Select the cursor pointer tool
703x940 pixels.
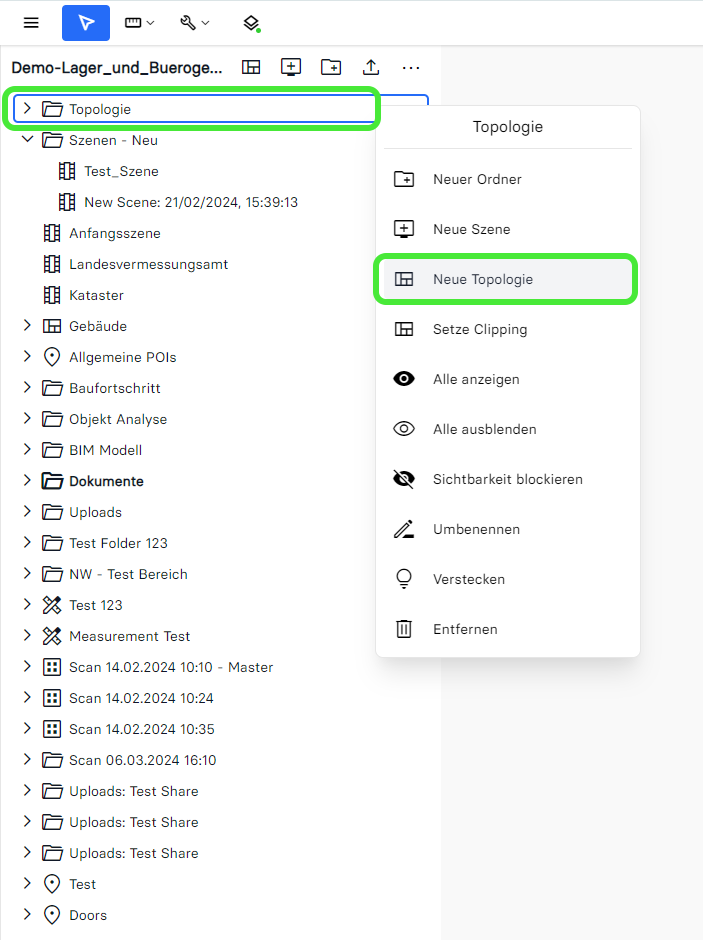click(x=86, y=22)
